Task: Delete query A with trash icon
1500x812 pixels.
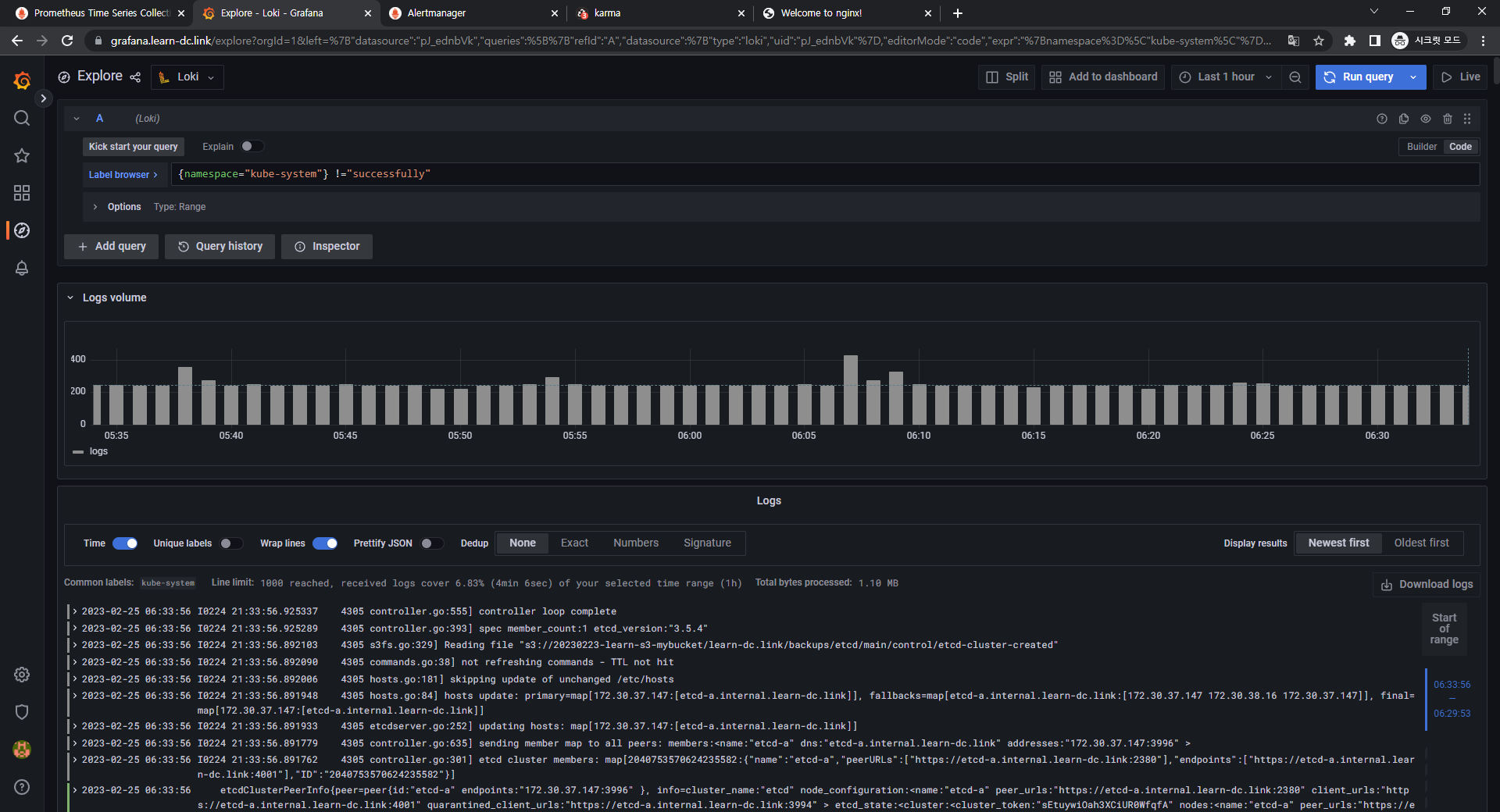Action: tap(1447, 119)
